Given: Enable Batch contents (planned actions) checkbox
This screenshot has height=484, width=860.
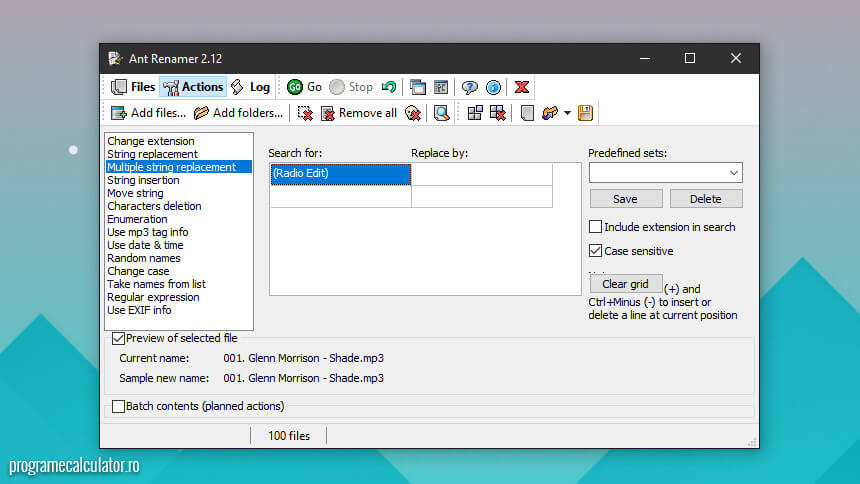Looking at the screenshot, I should (x=119, y=406).
